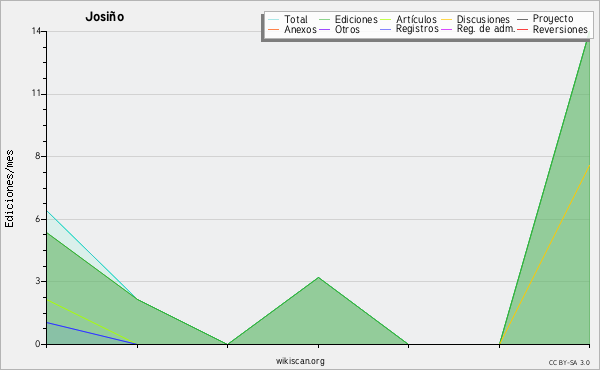Click the 'Artículos' legend label
600x370 pixels.
pos(416,19)
